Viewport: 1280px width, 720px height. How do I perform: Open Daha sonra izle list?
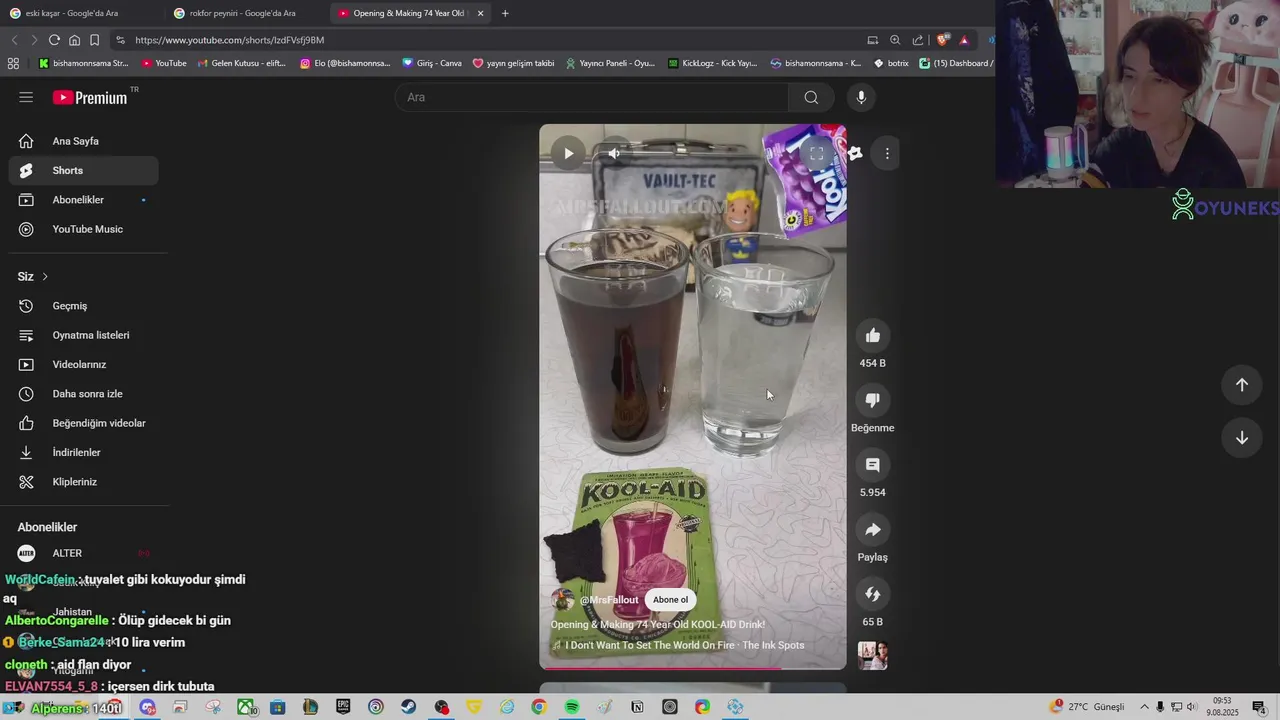click(83, 394)
